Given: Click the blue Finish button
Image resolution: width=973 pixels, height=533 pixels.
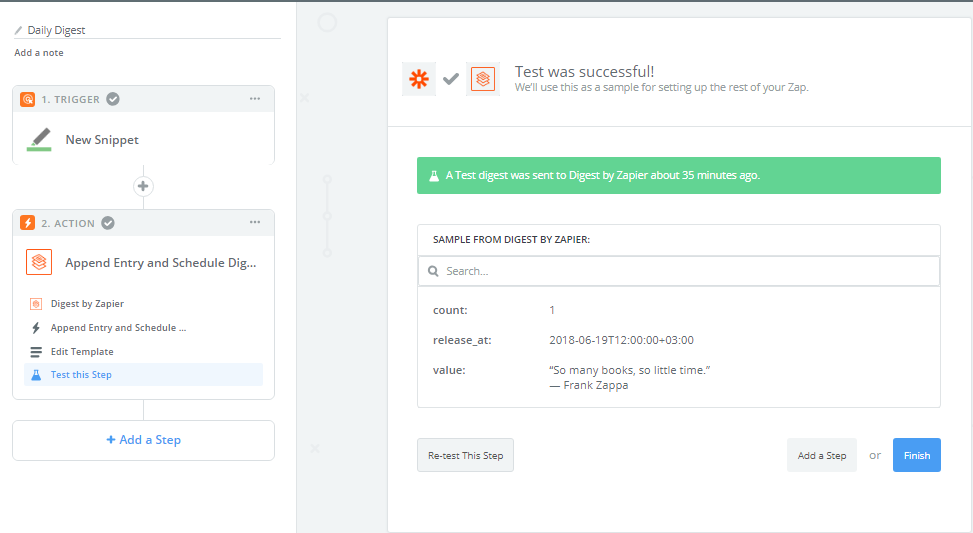Looking at the screenshot, I should (916, 455).
